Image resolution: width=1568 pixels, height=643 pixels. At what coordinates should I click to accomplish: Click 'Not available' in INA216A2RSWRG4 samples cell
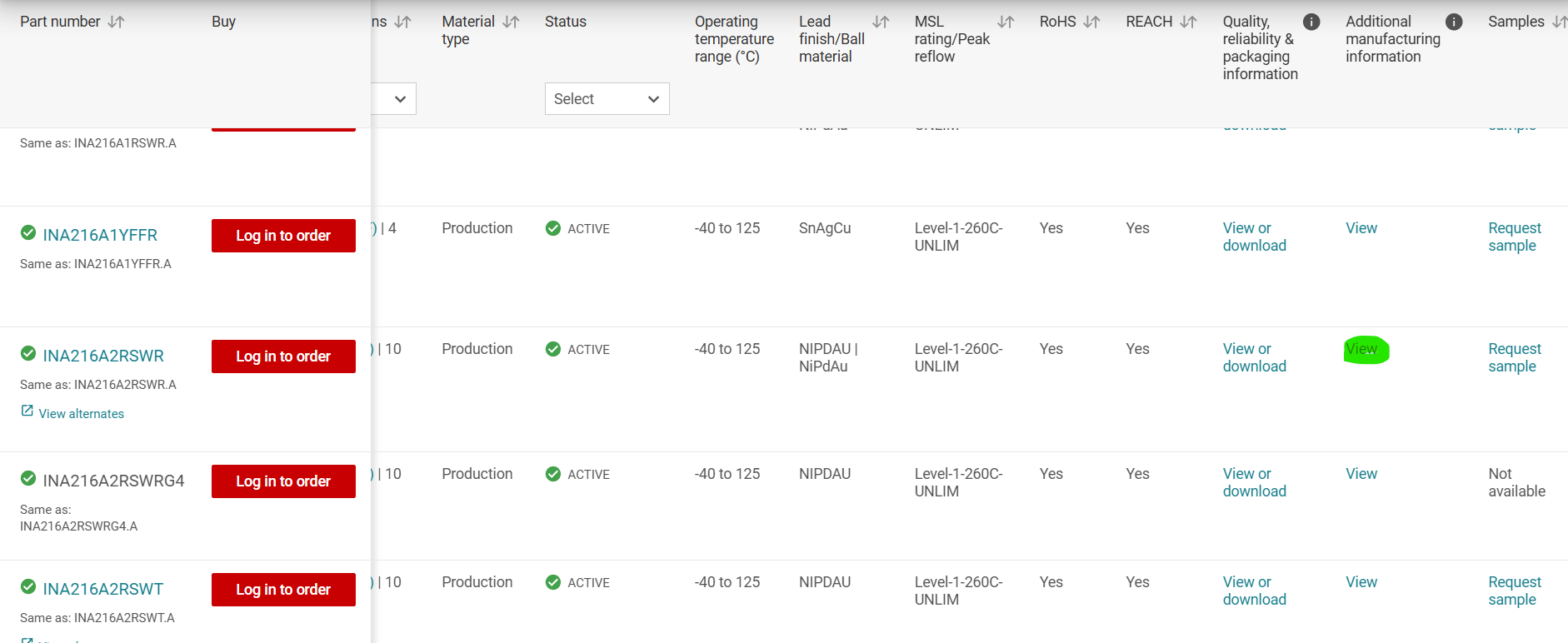1516,483
